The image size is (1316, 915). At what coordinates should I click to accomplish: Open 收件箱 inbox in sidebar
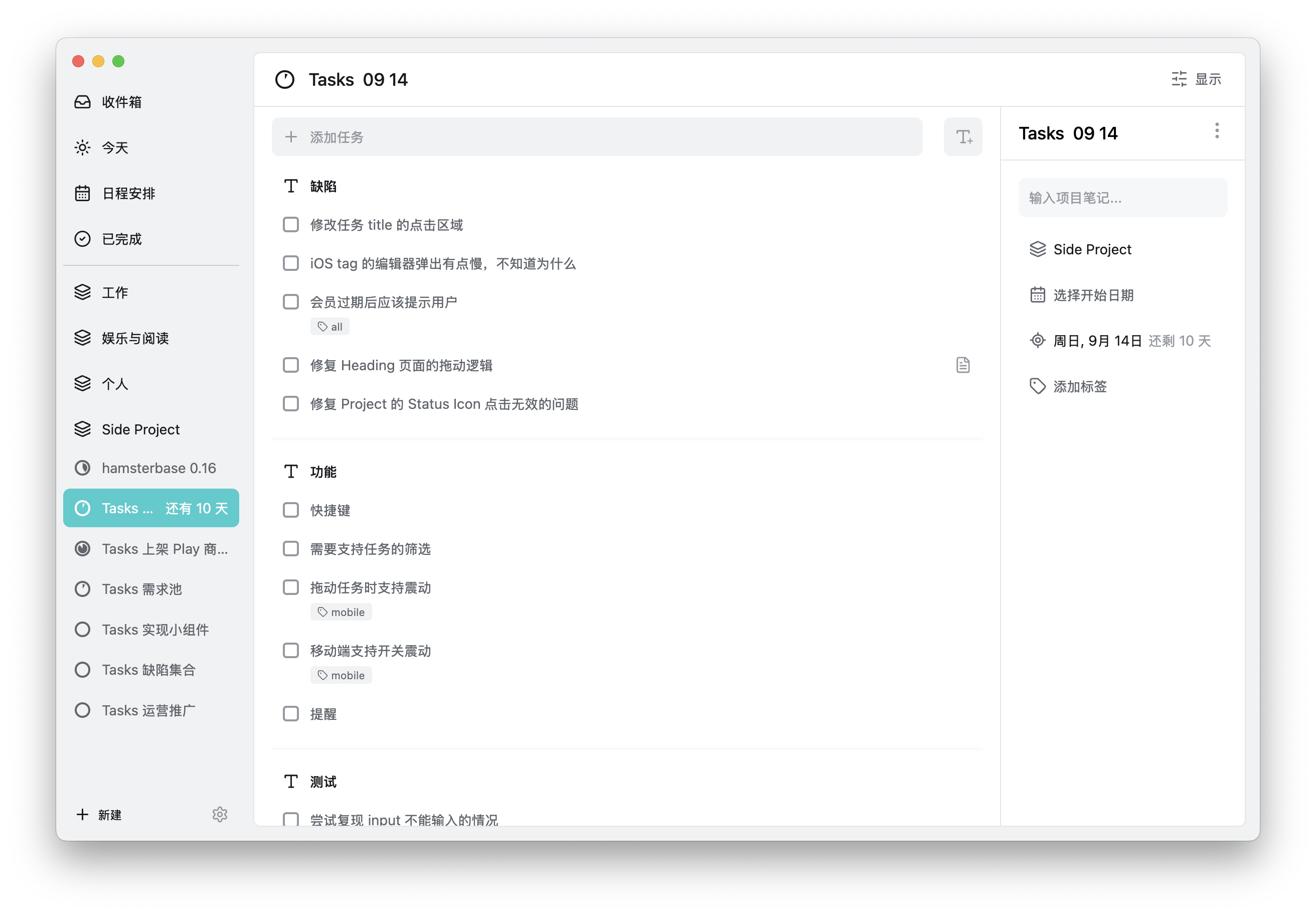tap(121, 102)
